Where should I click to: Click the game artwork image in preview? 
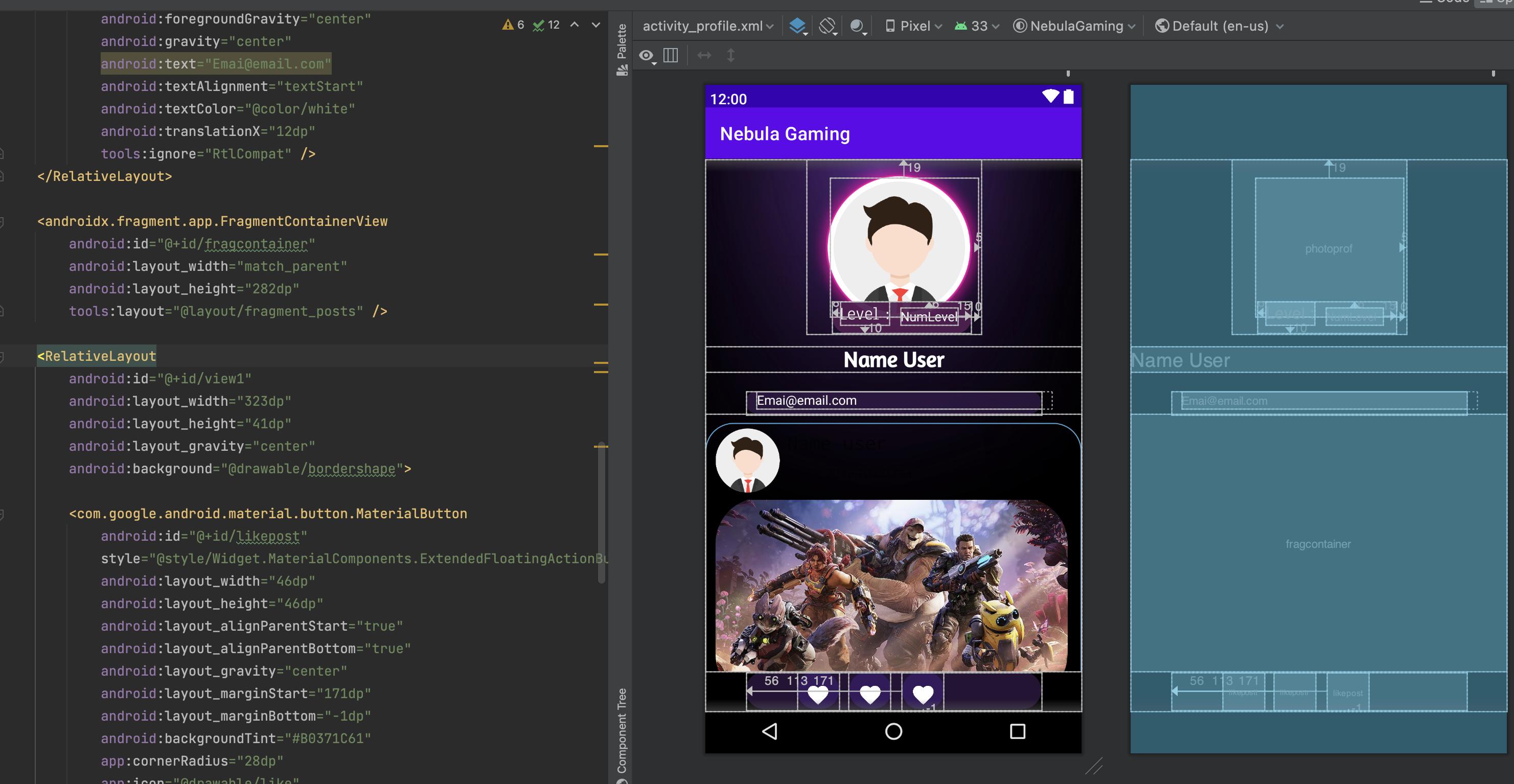[891, 585]
